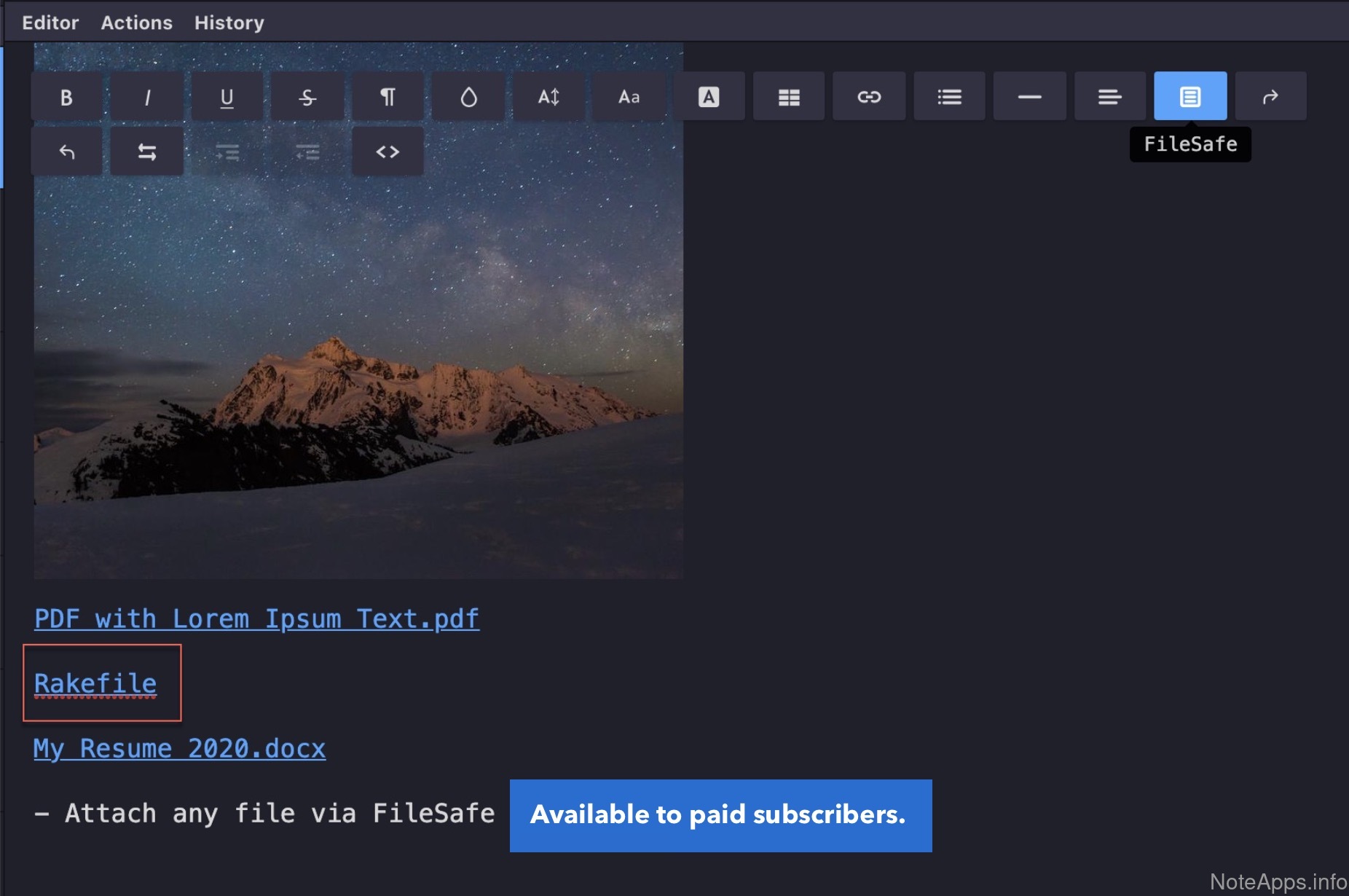Click the undo arrow button

(66, 152)
